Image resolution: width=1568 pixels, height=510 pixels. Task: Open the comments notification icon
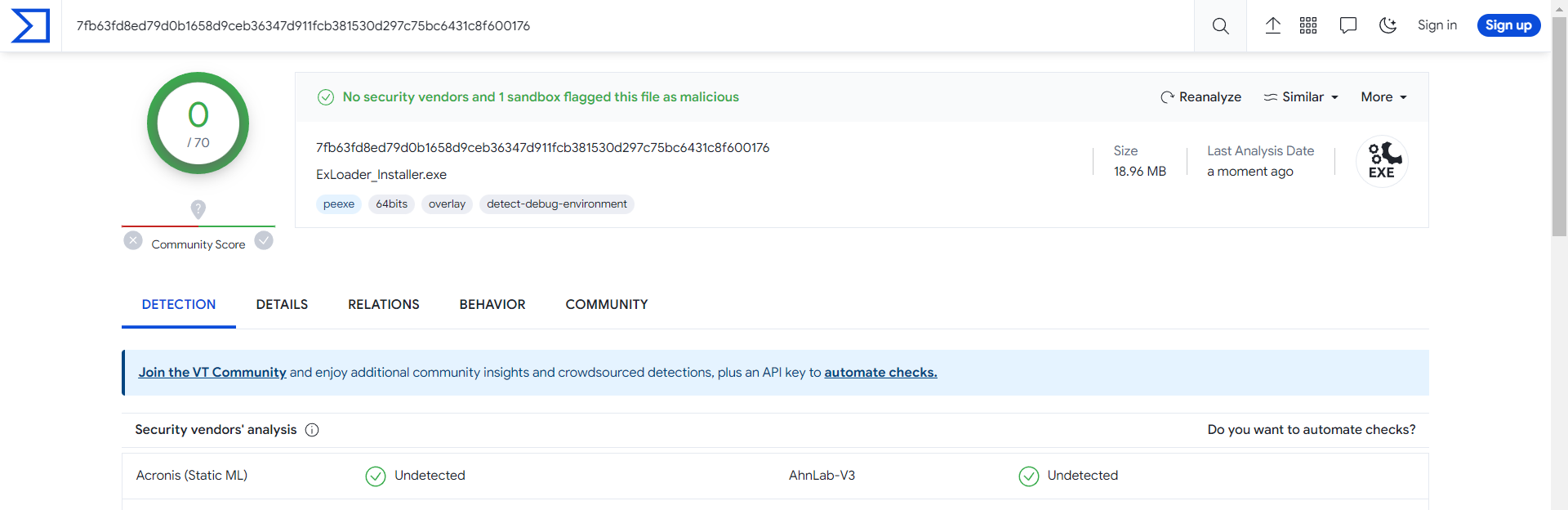1347,25
